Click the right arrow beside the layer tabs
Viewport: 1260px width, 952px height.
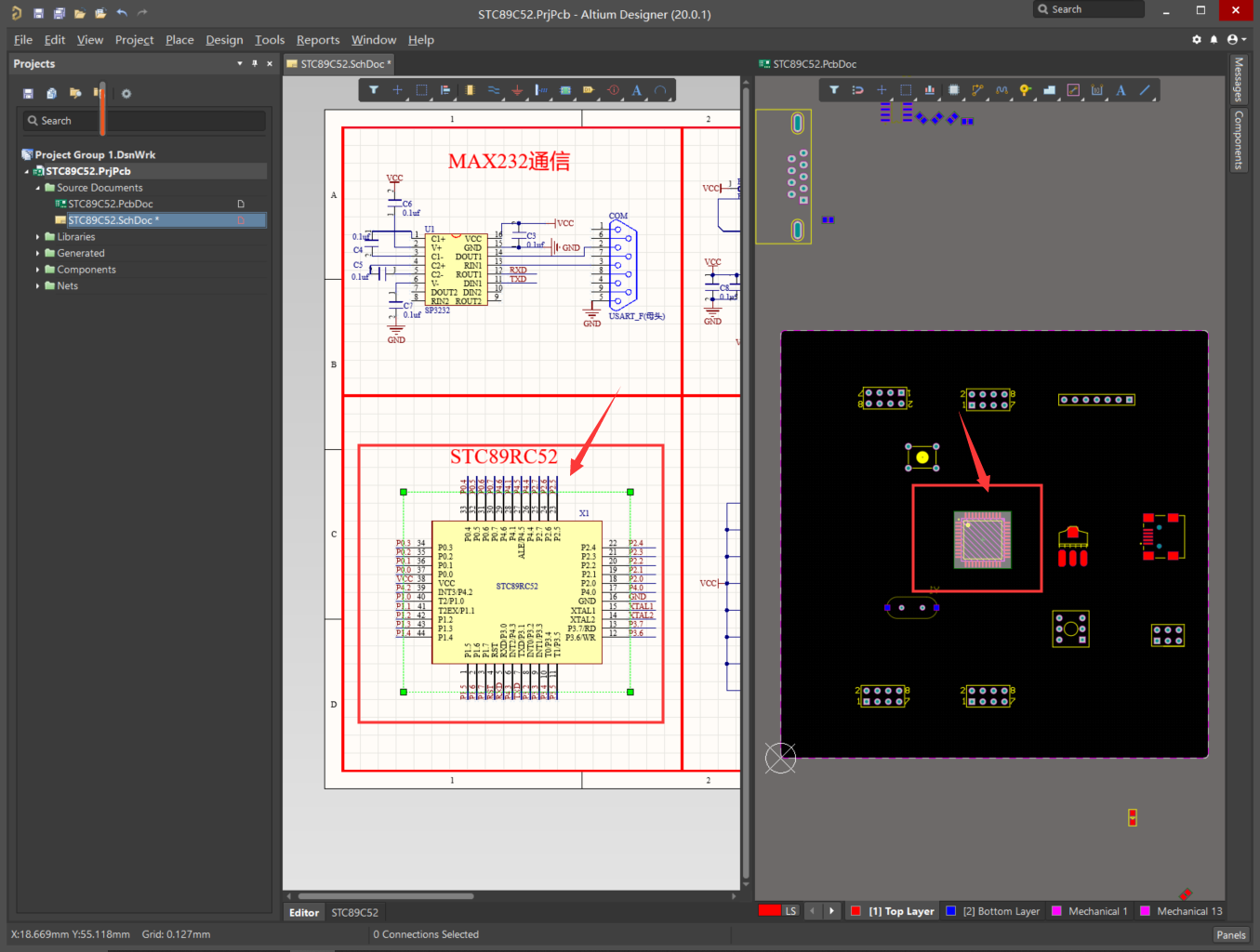click(x=830, y=910)
